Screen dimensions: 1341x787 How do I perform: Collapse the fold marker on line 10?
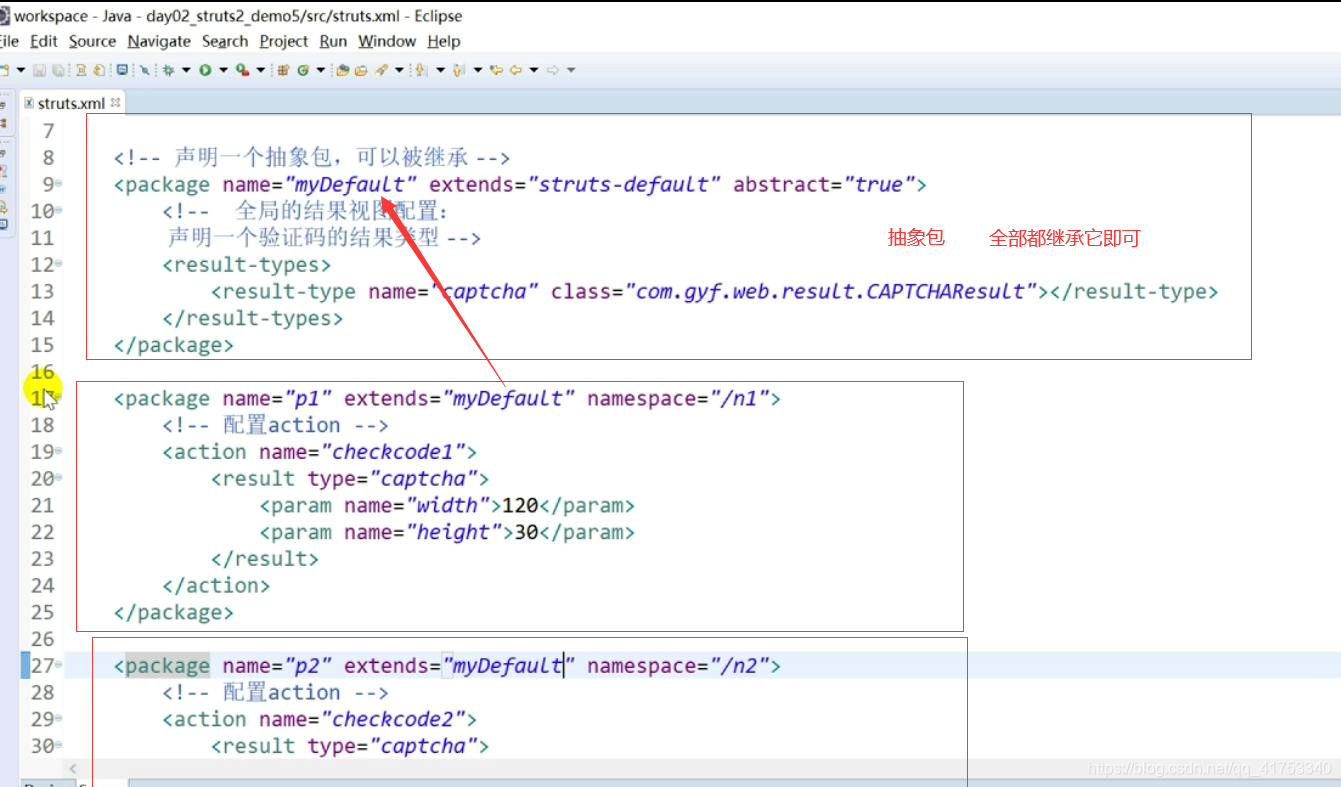click(58, 211)
